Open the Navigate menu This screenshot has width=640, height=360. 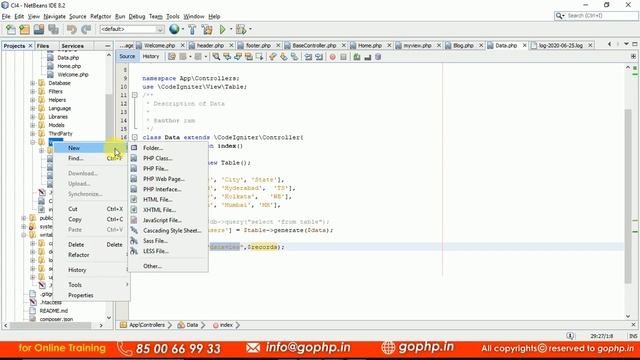(x=54, y=16)
